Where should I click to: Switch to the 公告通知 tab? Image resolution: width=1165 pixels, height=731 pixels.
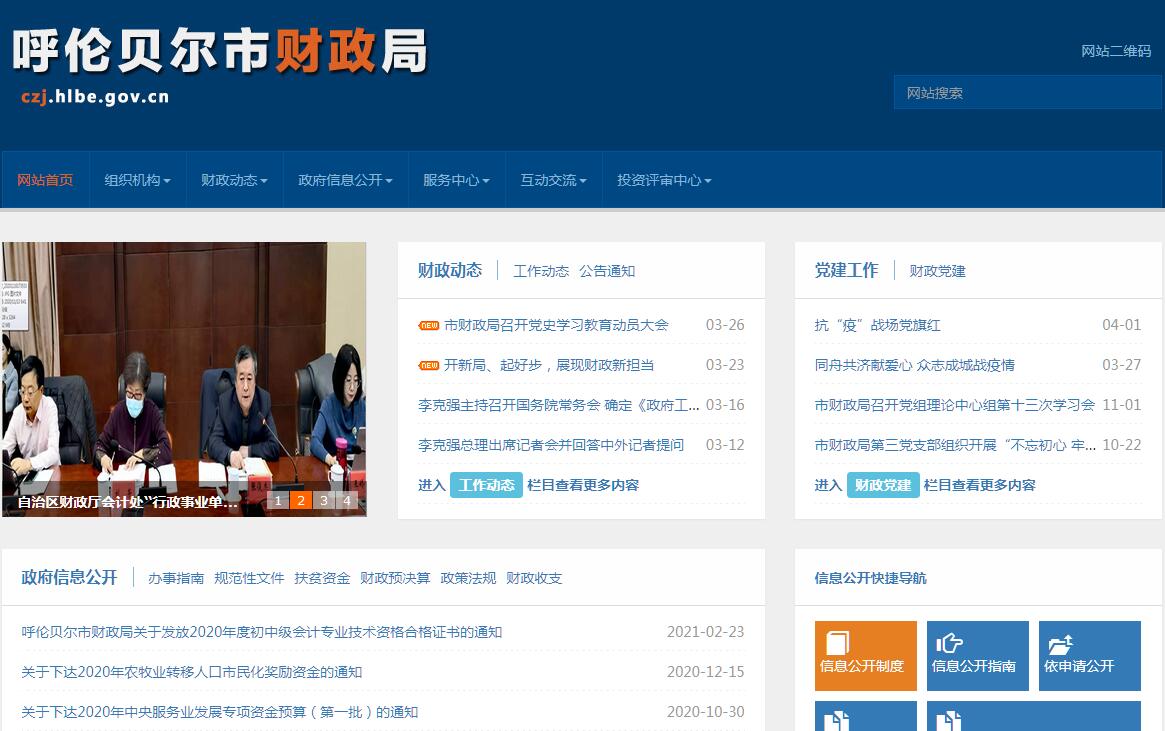[x=607, y=271]
